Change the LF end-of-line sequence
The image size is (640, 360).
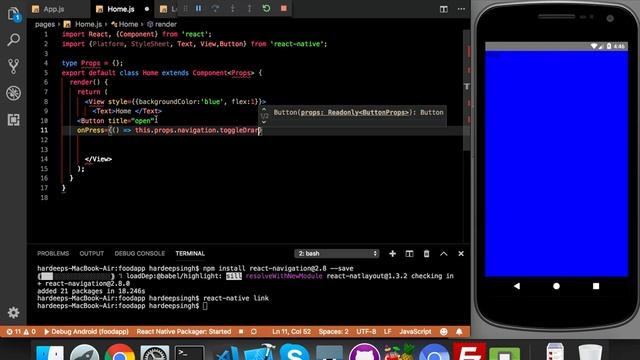tap(387, 331)
